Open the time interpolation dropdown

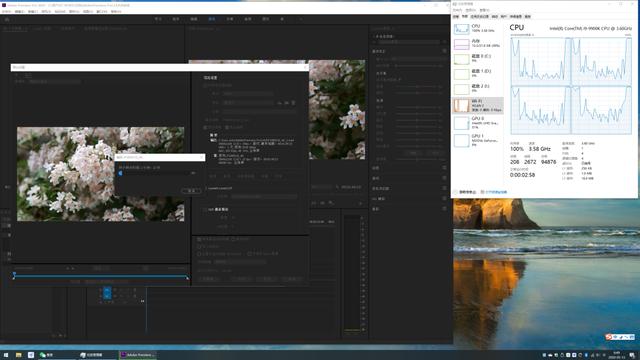coord(240,262)
